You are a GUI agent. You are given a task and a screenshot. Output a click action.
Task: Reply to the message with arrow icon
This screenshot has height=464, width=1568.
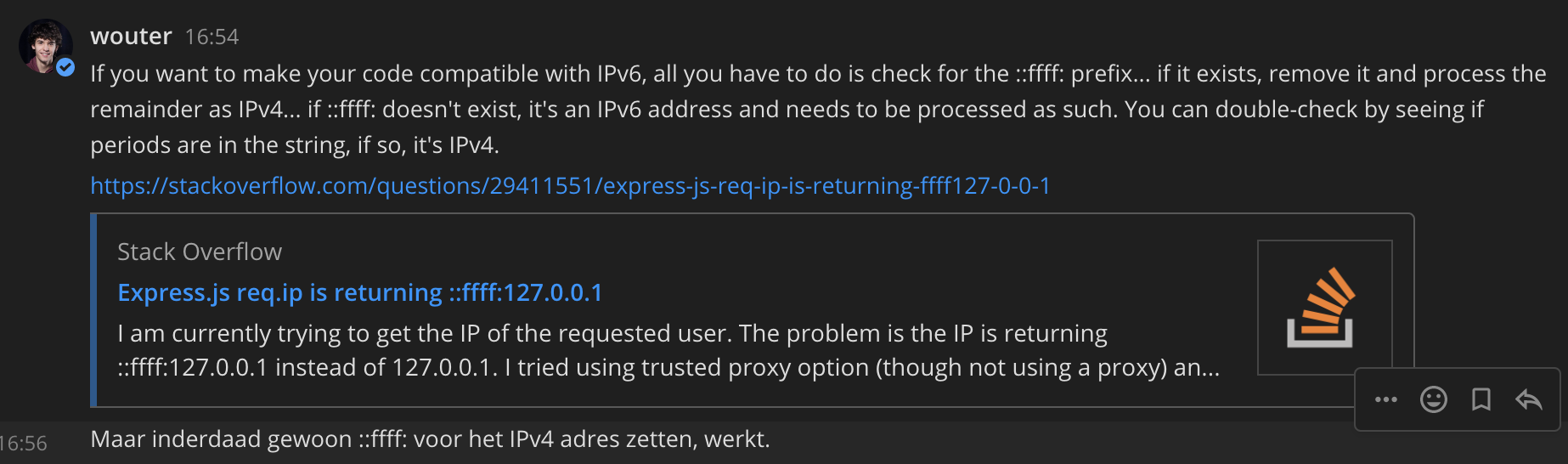point(1528,399)
